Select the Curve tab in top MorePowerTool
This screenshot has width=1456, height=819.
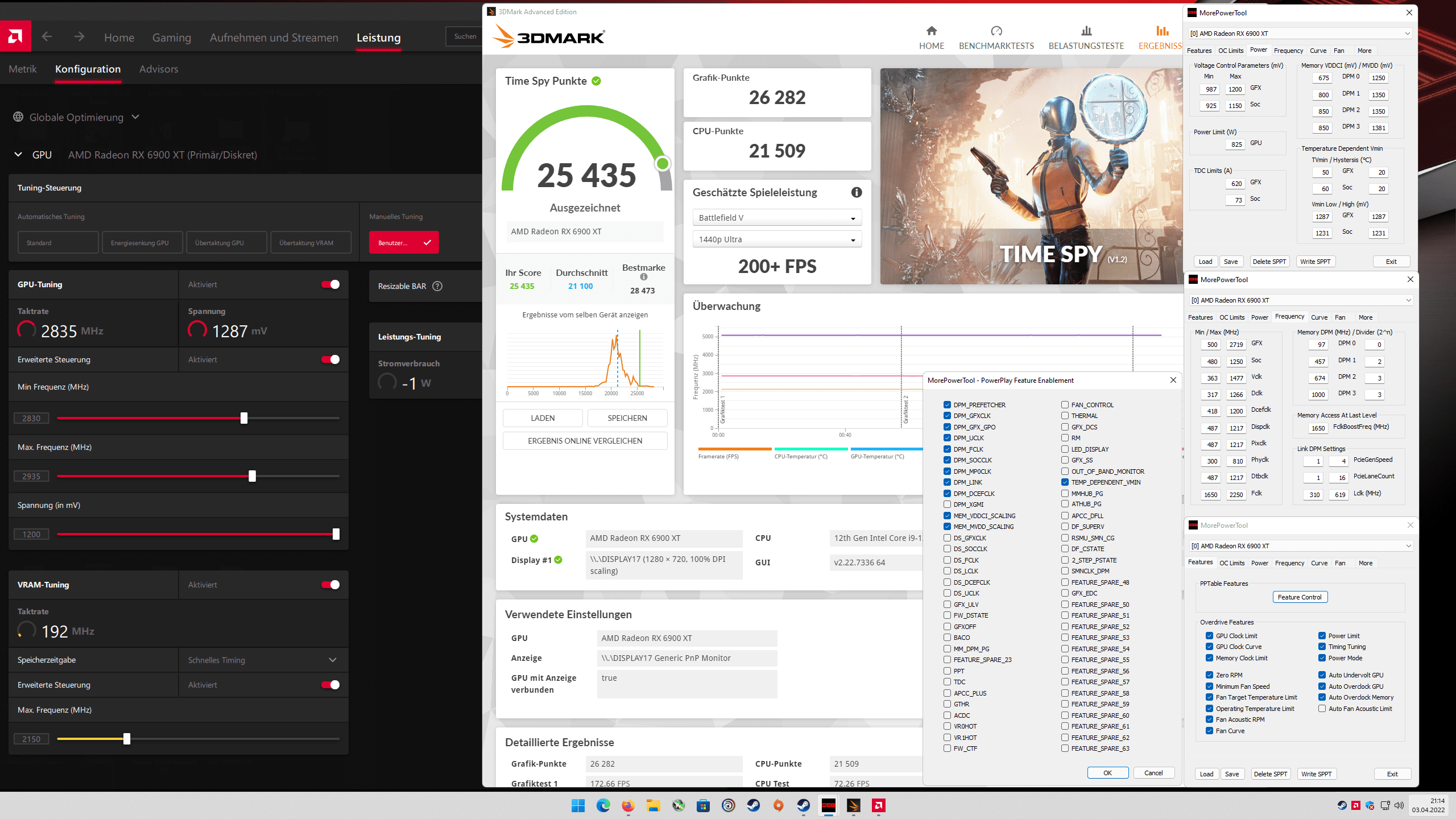pyautogui.click(x=1317, y=51)
